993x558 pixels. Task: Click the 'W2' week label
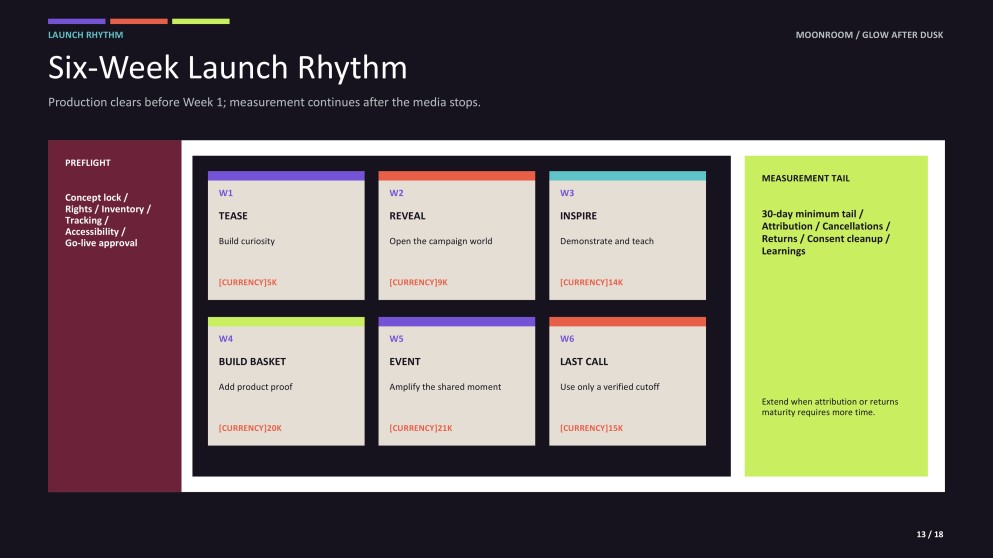(396, 193)
